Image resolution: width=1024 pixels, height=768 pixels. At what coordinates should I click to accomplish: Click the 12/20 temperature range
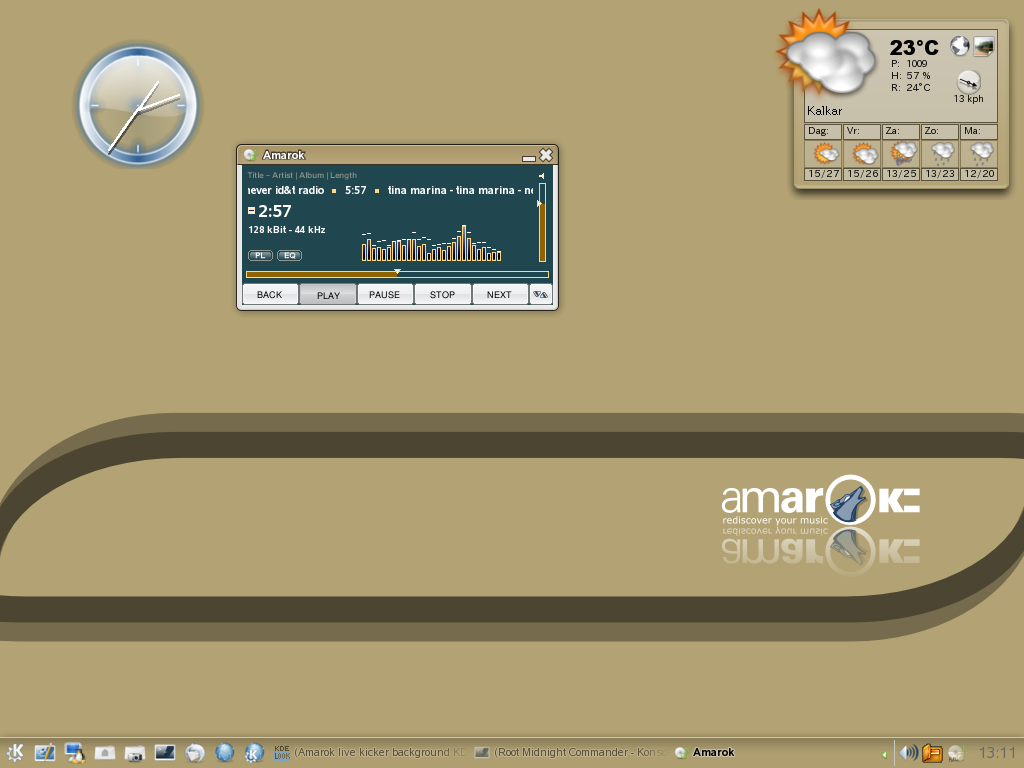pos(979,174)
